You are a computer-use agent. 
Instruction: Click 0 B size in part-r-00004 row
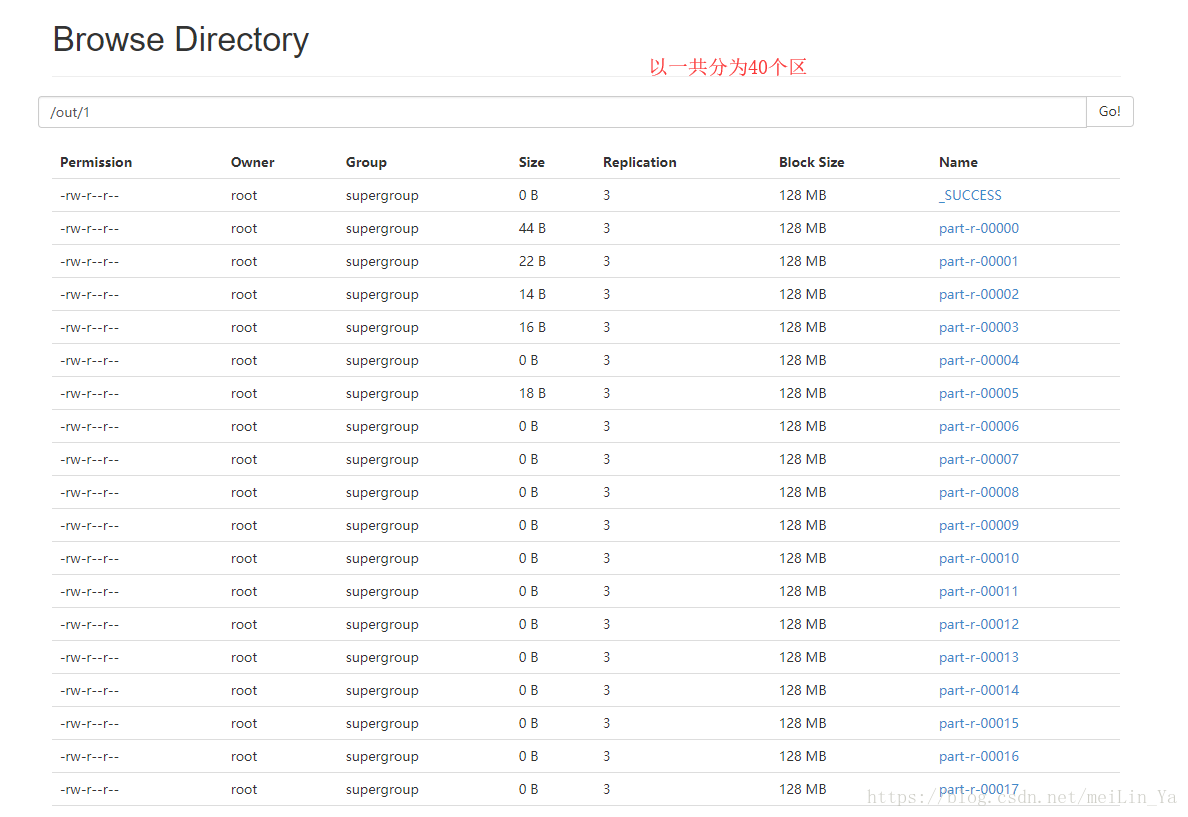528,360
